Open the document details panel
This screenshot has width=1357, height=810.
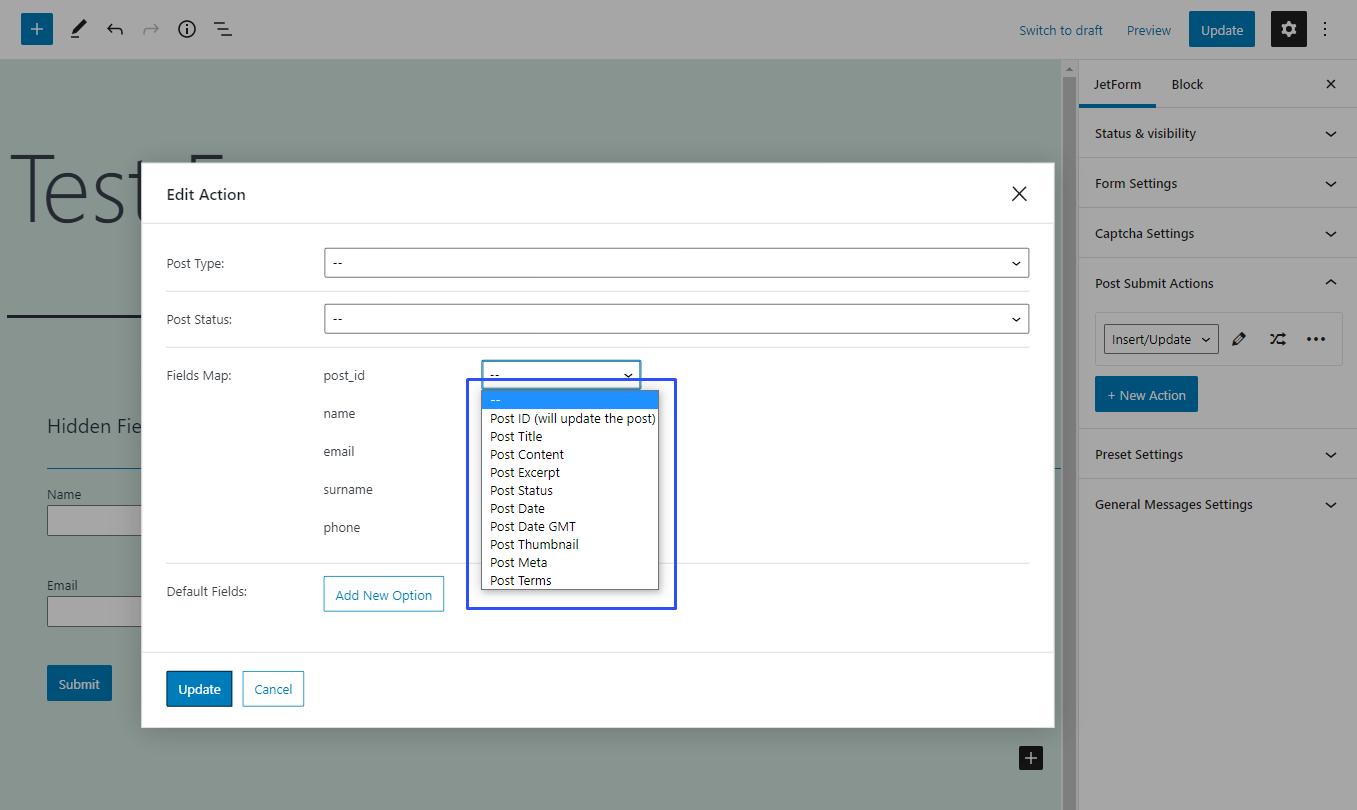(x=186, y=29)
